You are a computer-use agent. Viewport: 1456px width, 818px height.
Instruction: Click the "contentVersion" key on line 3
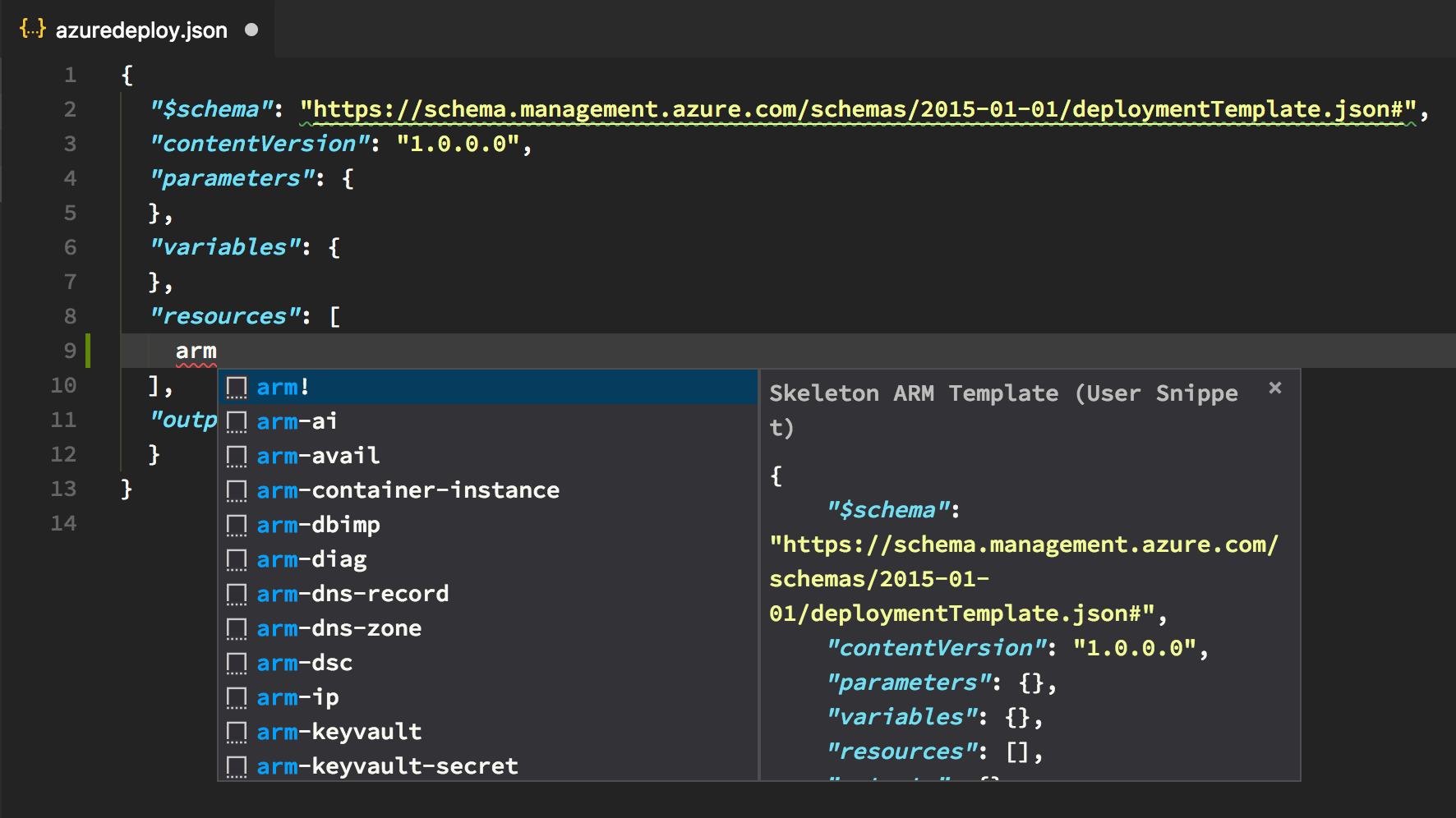260,144
